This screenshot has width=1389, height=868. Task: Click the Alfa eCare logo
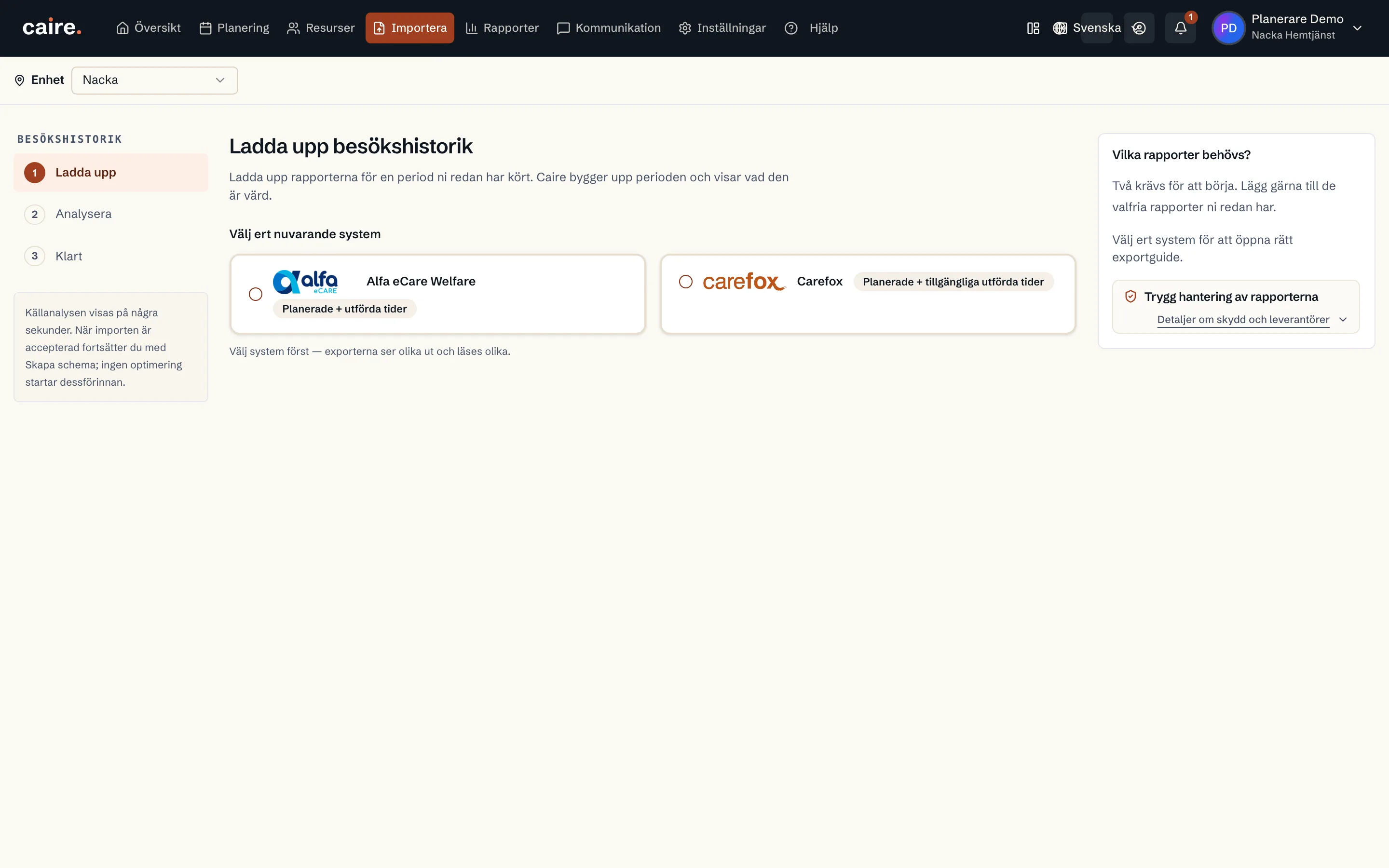click(x=305, y=281)
